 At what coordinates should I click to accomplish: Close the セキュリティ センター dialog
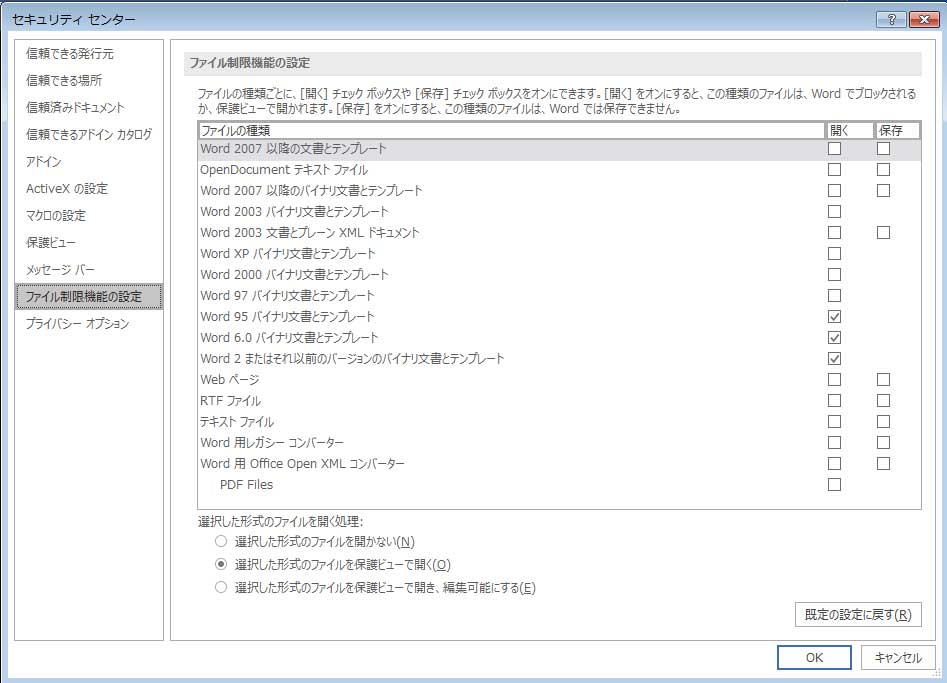point(922,19)
